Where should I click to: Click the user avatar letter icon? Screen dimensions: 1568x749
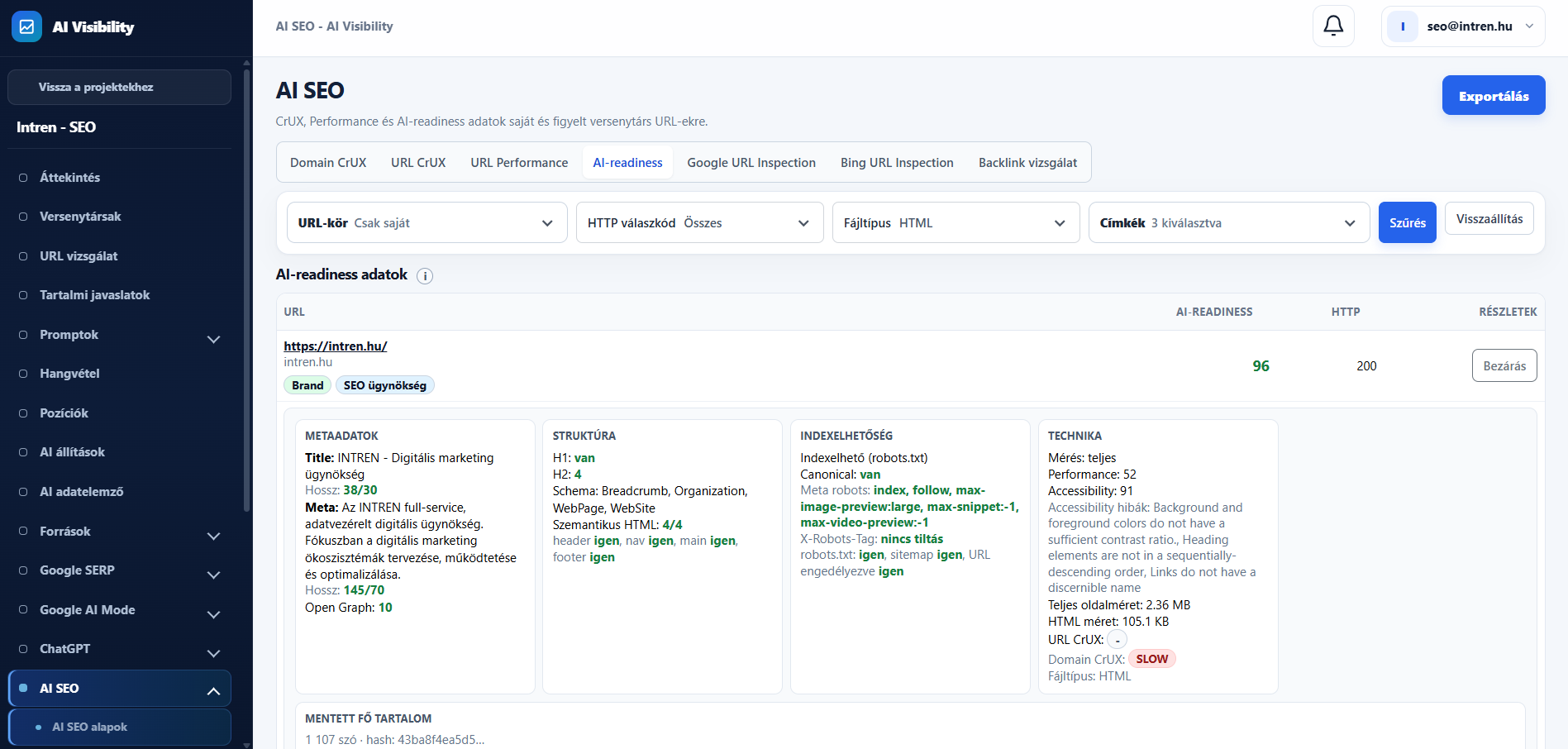click(x=1403, y=26)
